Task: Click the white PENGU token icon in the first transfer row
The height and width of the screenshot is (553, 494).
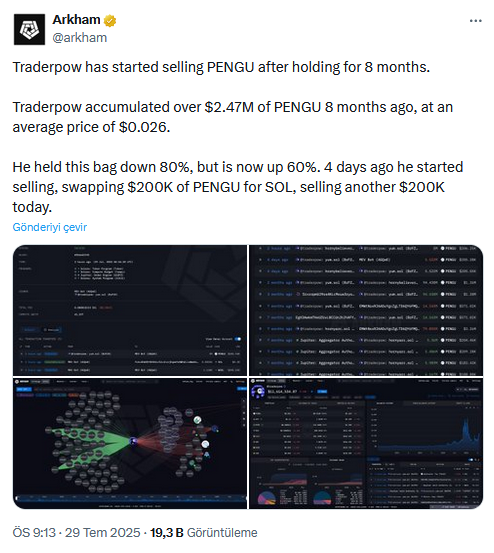Action: pos(443,248)
